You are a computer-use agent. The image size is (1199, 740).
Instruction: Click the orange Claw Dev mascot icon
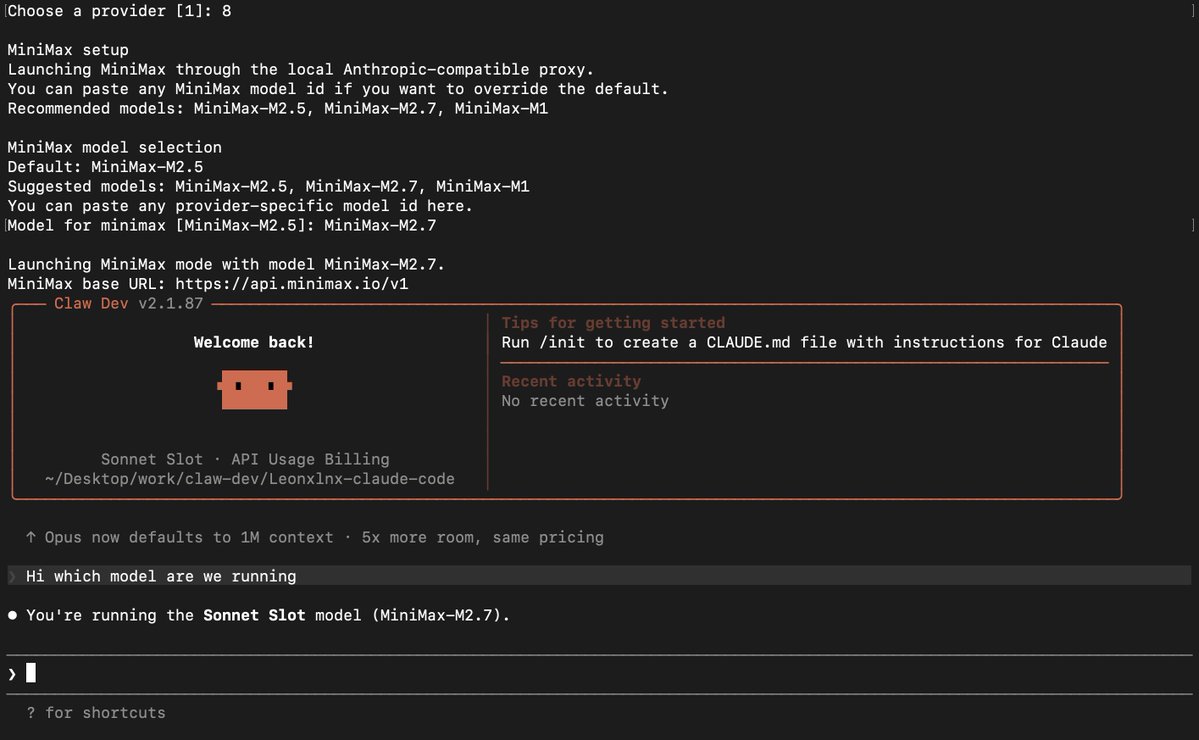pos(255,390)
